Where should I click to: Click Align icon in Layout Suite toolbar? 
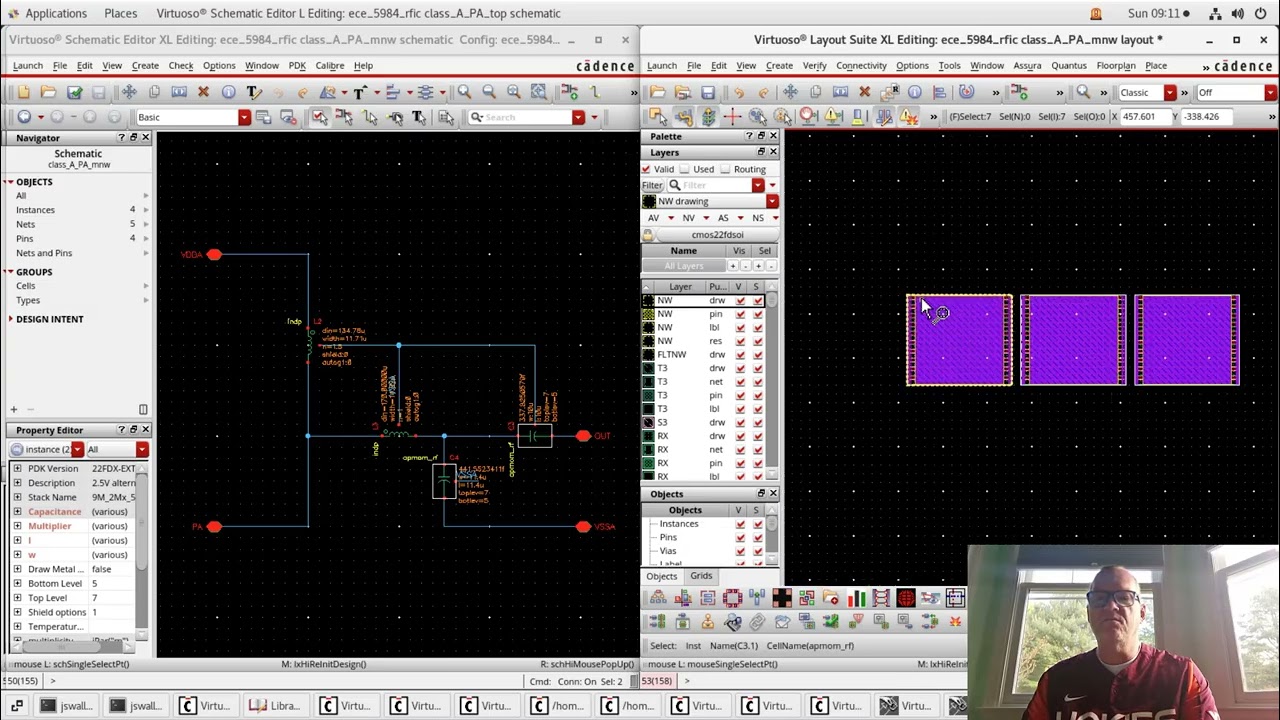[940, 92]
